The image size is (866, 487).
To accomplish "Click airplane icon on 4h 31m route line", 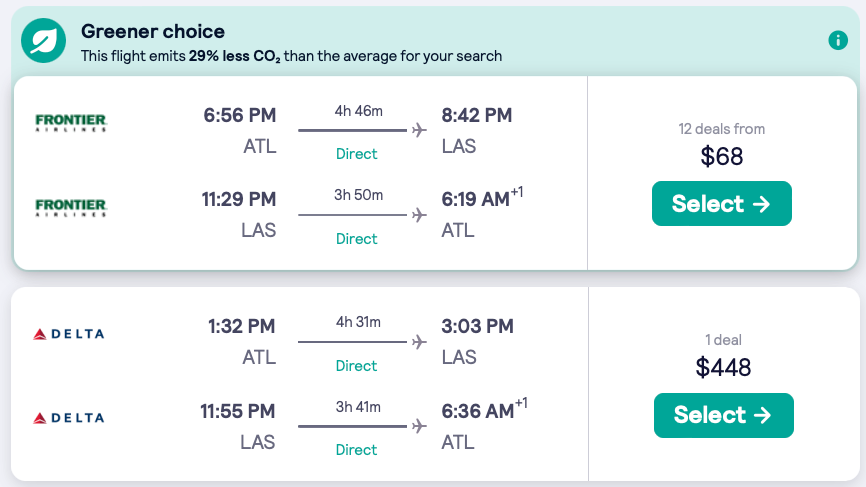I will [x=418, y=342].
